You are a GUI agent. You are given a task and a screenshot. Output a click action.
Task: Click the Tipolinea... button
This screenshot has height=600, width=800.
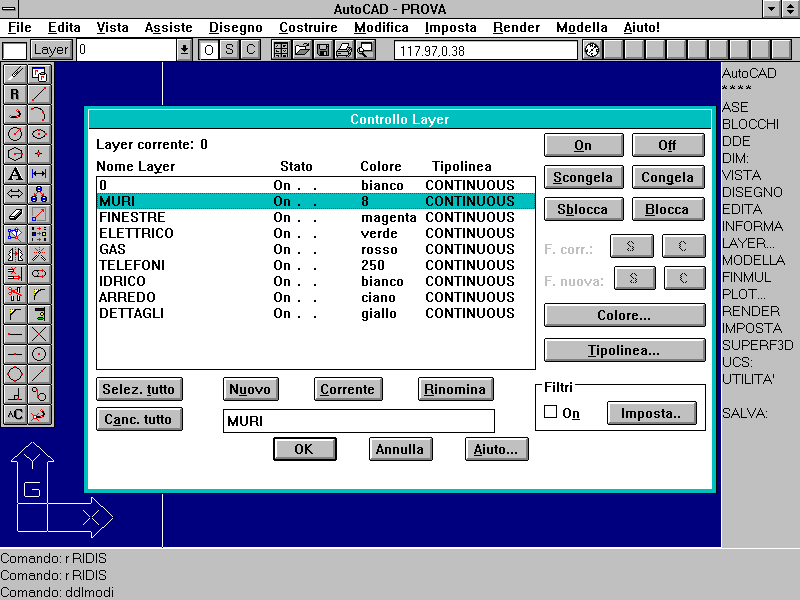(x=624, y=351)
